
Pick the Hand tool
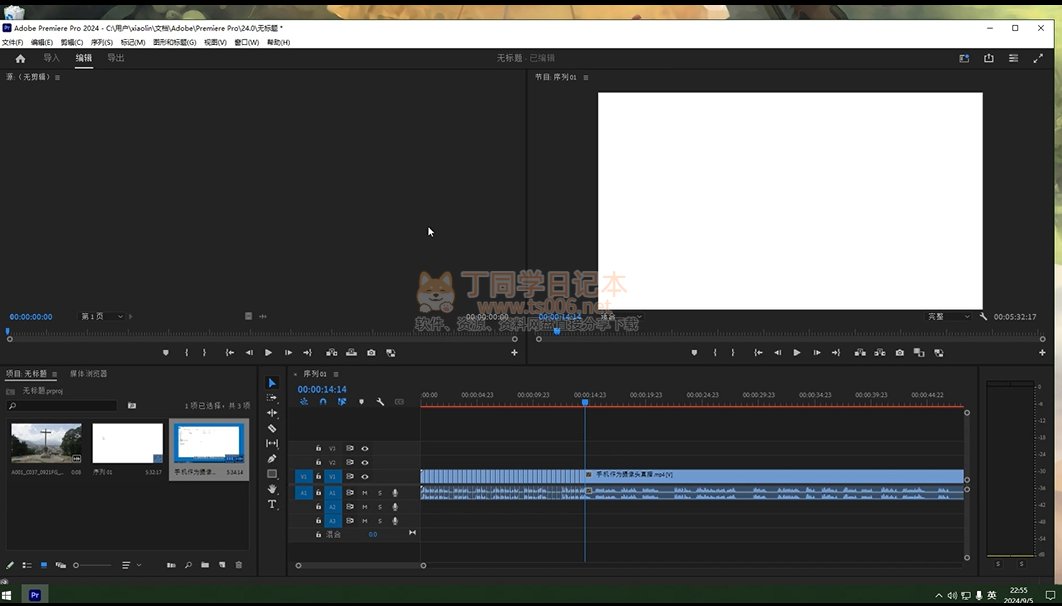[272, 489]
